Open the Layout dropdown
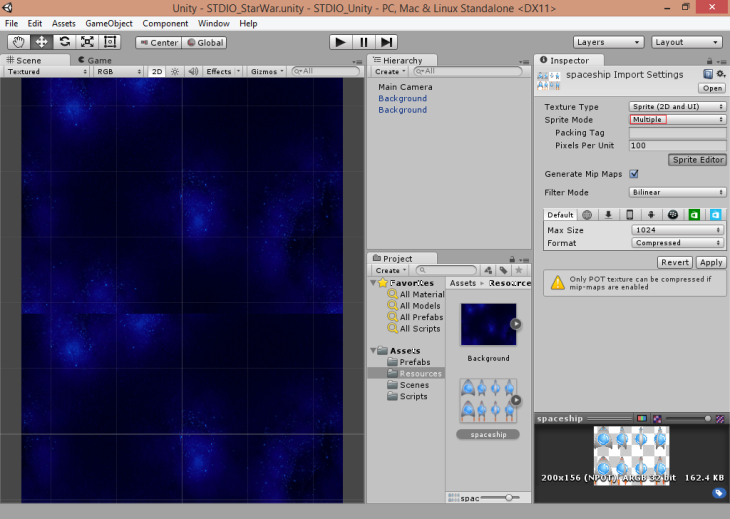This screenshot has height=519, width=730. pyautogui.click(x=687, y=42)
